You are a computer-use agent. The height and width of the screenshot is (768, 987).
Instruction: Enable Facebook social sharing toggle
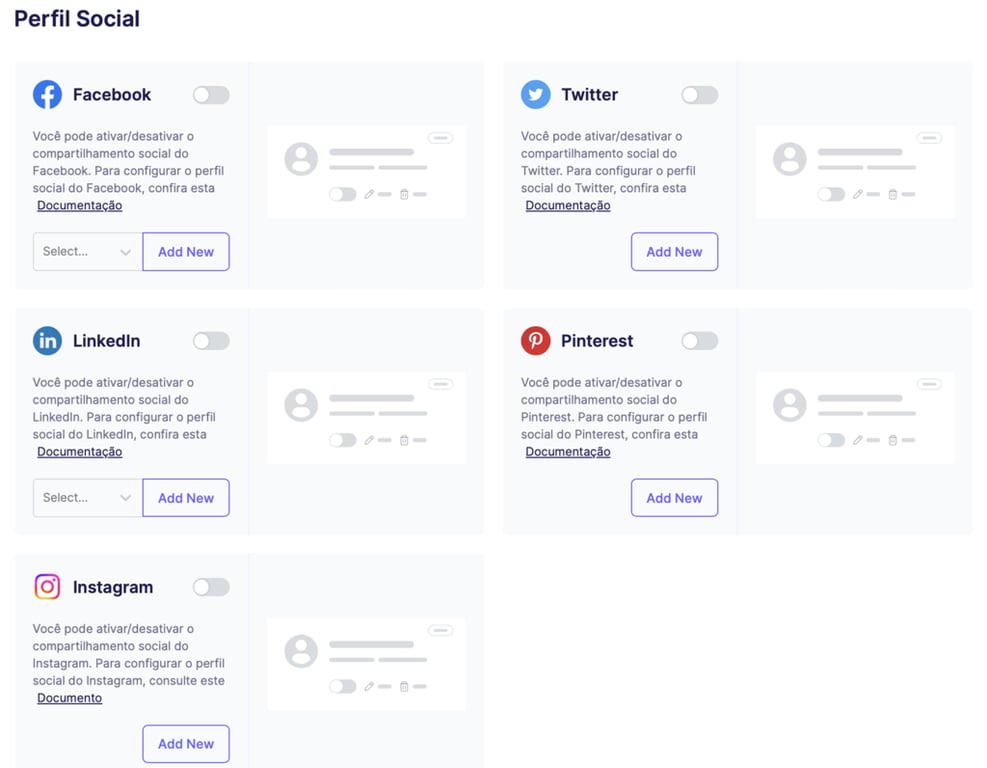211,94
